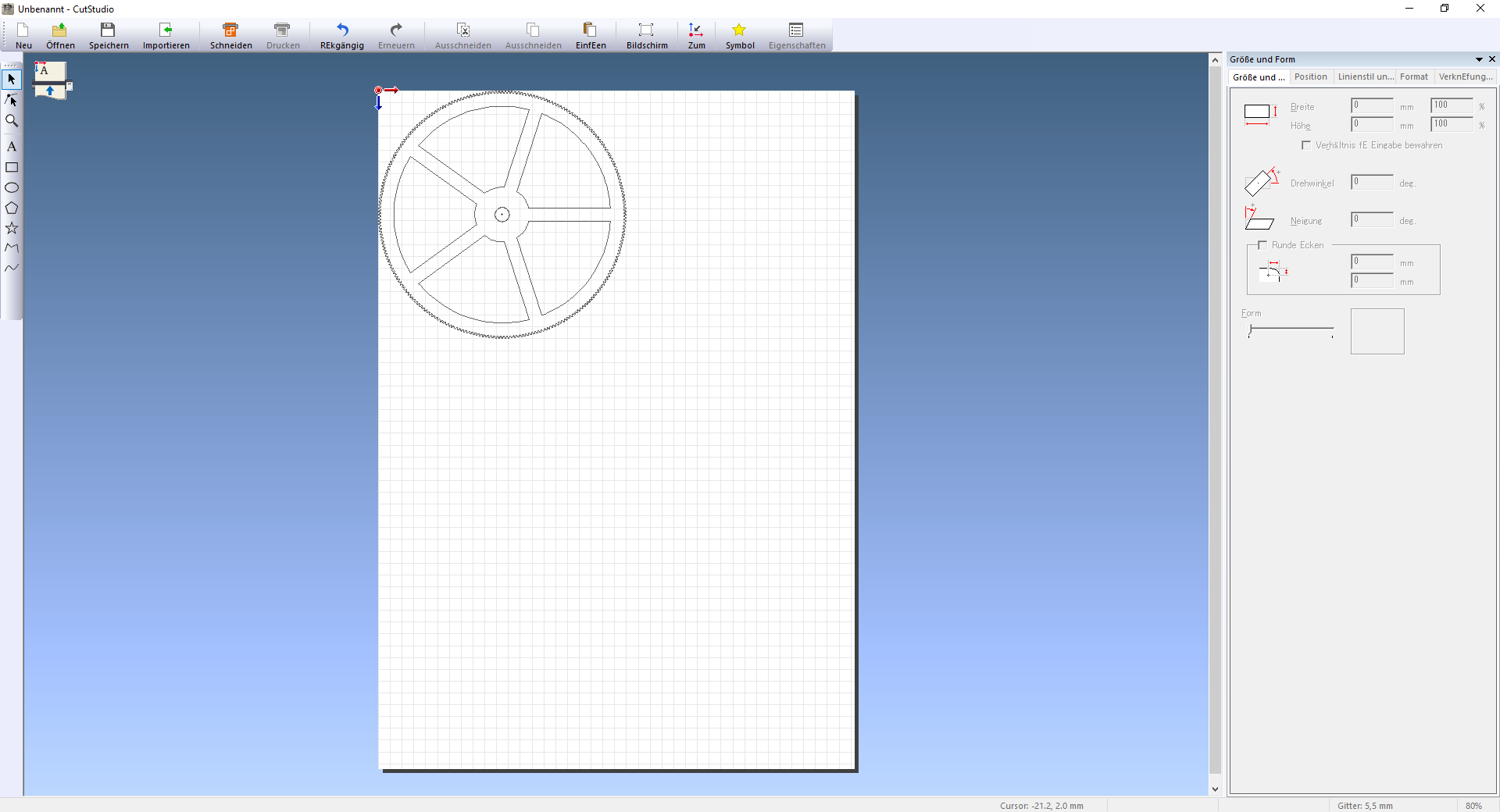This screenshot has height=812, width=1500.
Task: Select the magnifier zoom tool
Action: click(12, 120)
